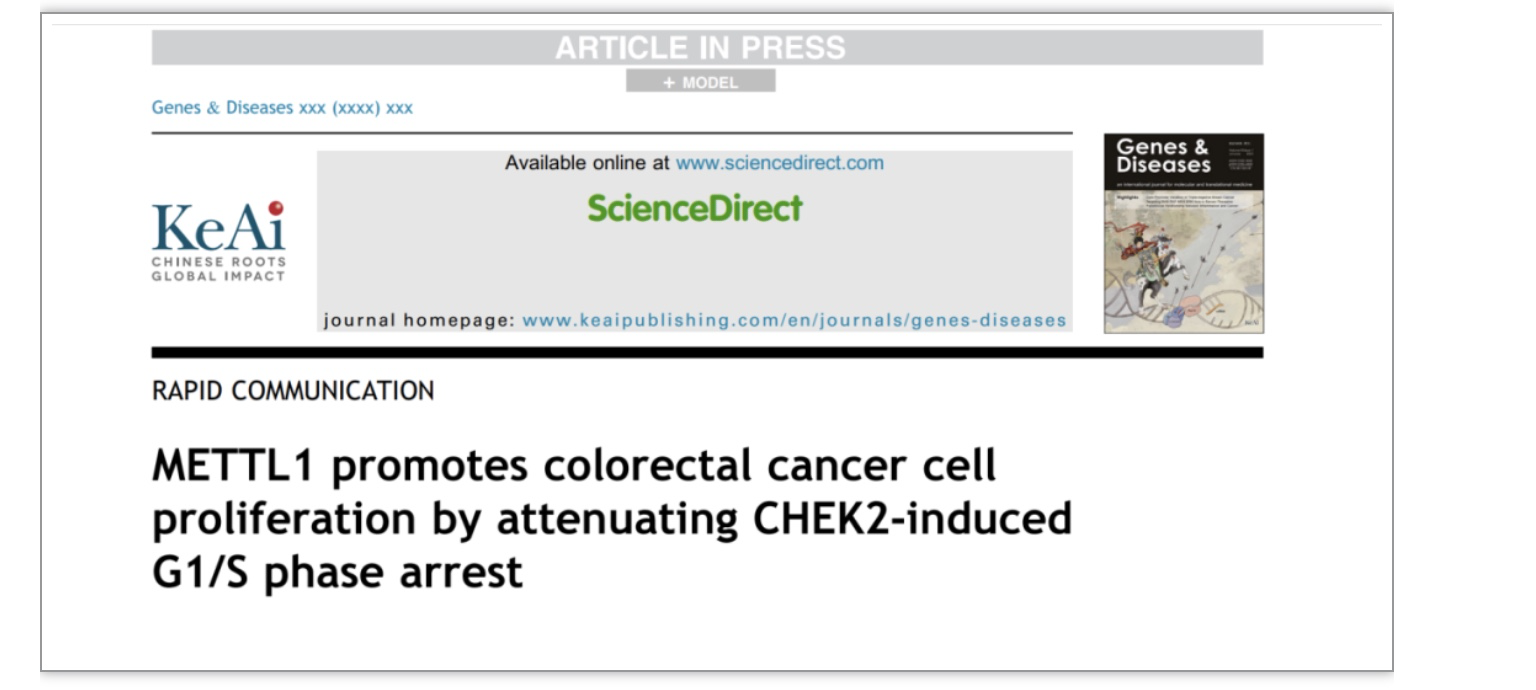Click the green ScienceDirect logo
The width and height of the screenshot is (1536, 690).
tap(695, 208)
